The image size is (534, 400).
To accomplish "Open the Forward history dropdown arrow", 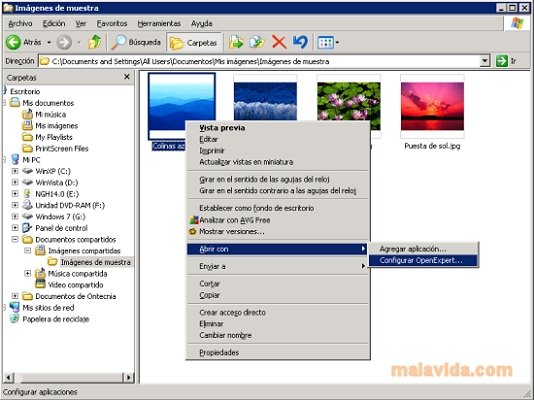I will pos(79,43).
